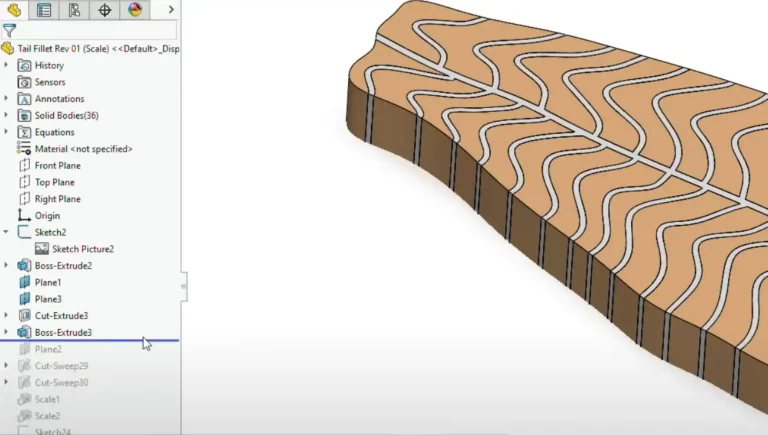Viewport: 768px width, 435px height.
Task: Open the DisplayManager color sphere tab
Action: (135, 10)
